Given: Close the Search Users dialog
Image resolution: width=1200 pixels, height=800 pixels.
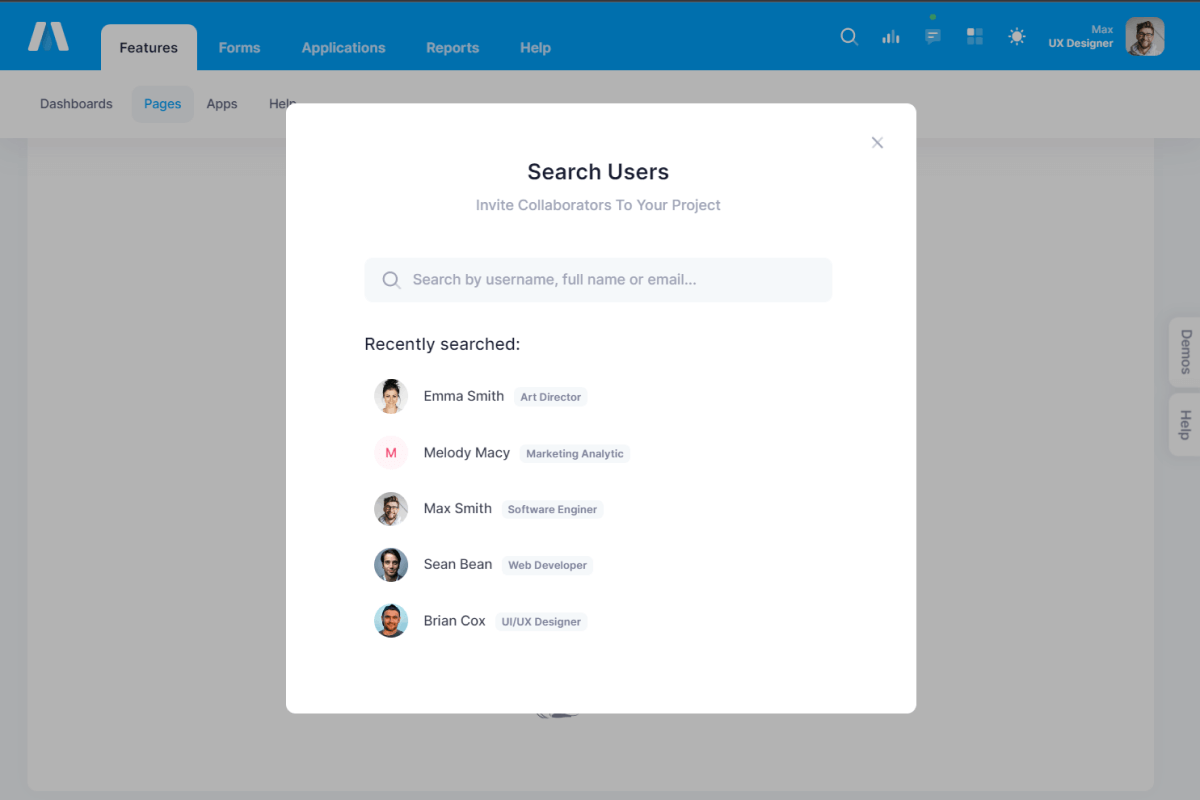Looking at the screenshot, I should point(877,143).
